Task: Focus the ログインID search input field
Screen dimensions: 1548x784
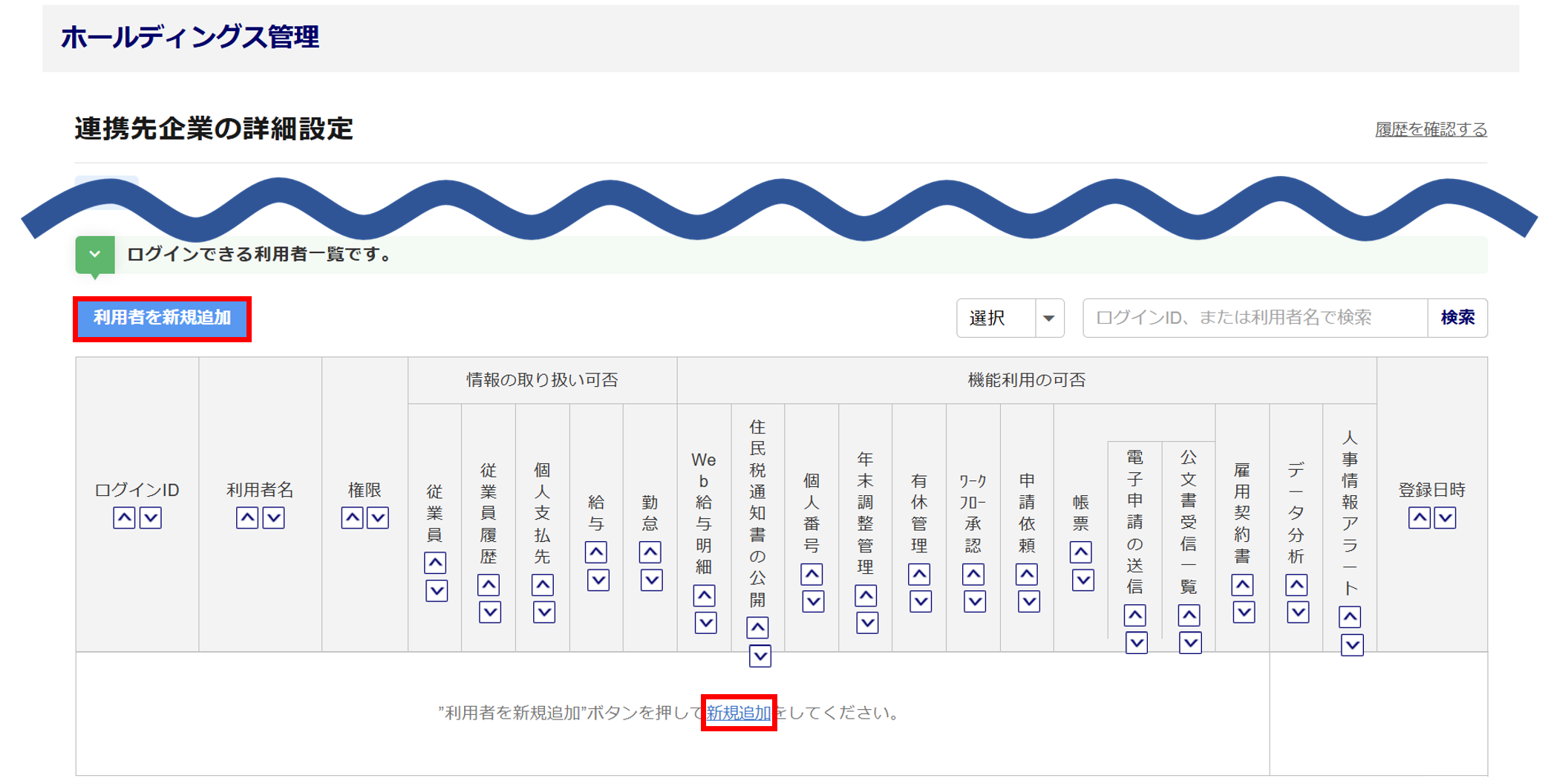Action: pos(1255,318)
